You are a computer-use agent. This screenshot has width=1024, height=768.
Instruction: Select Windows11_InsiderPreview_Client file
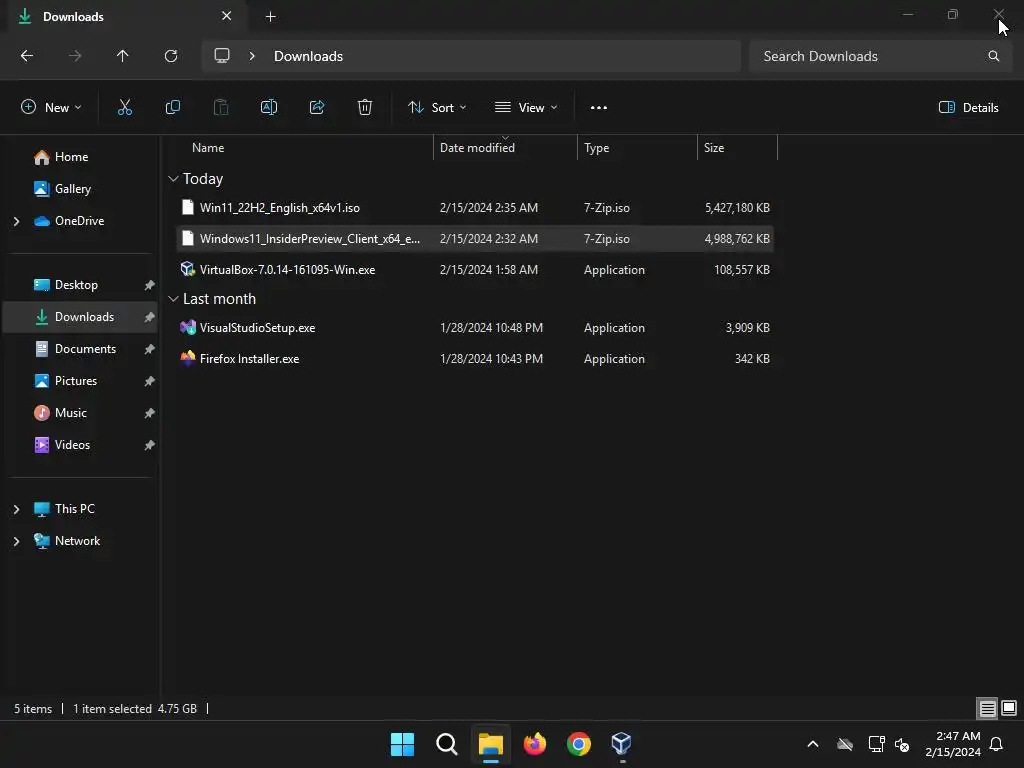pos(475,238)
